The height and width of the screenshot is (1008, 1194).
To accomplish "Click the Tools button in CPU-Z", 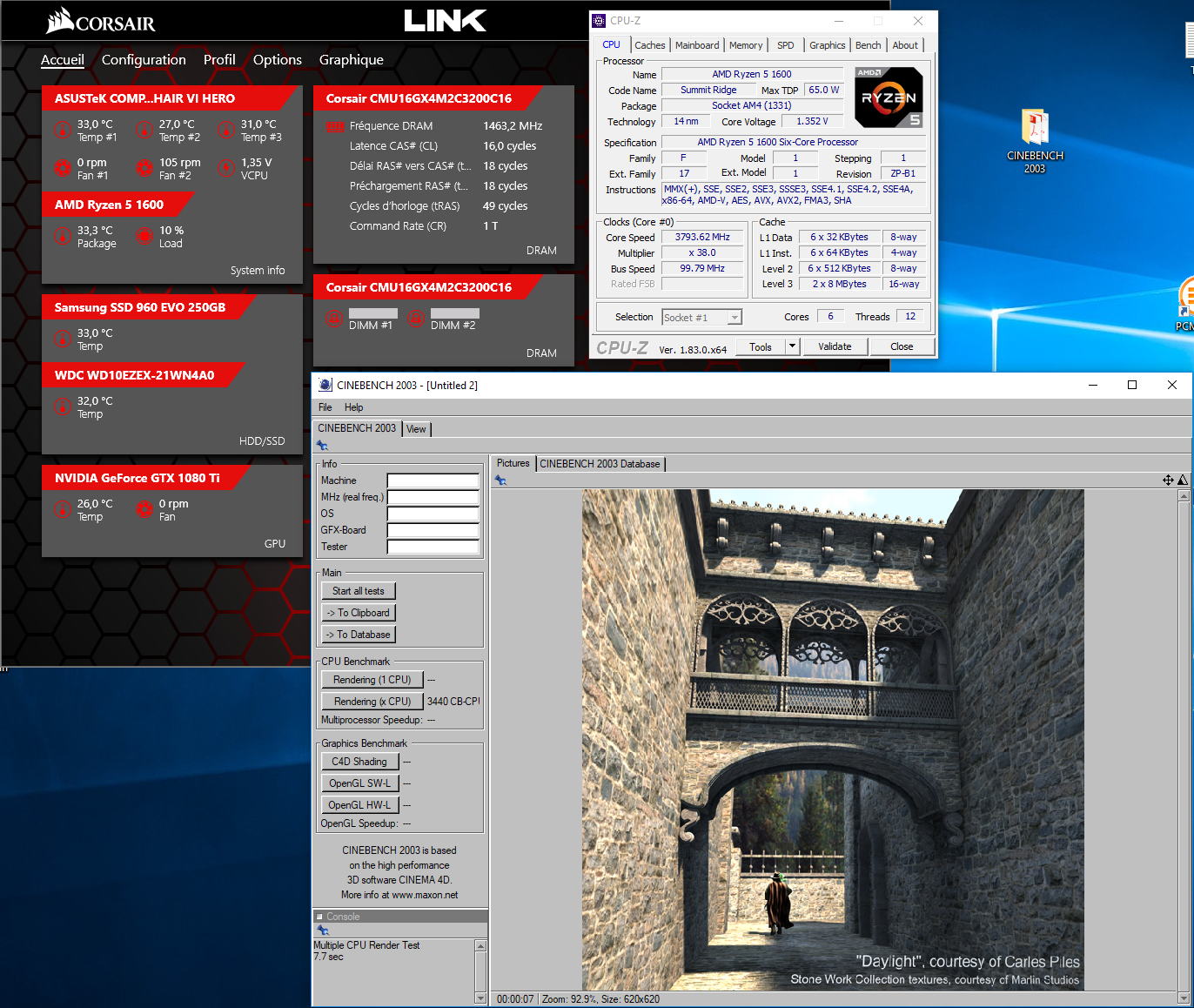I will click(x=761, y=346).
